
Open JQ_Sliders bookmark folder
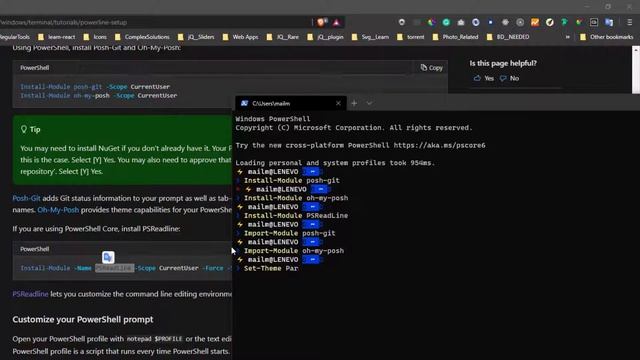point(196,37)
